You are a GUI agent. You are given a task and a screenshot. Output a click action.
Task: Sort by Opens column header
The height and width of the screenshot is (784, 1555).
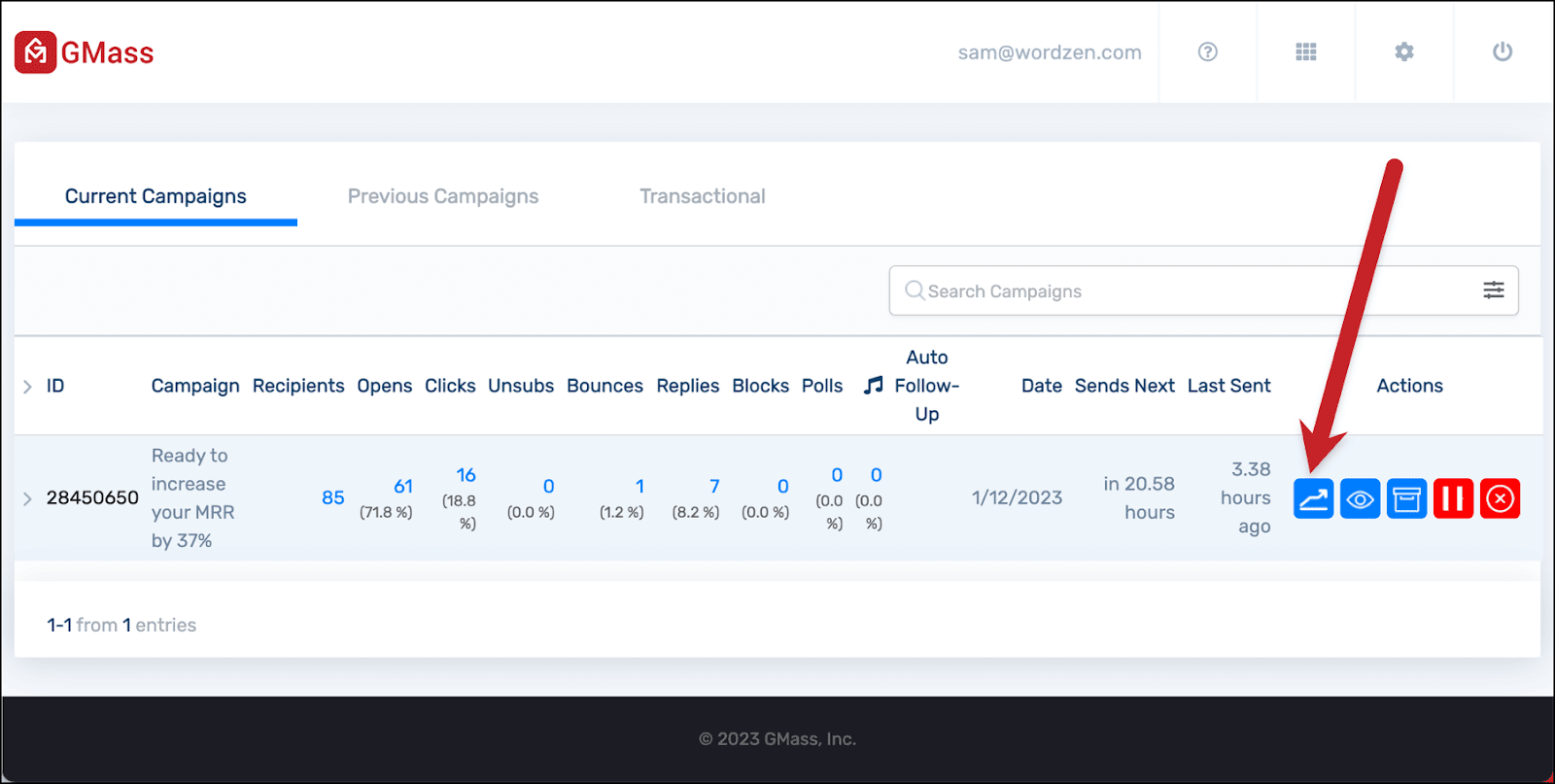click(x=385, y=386)
